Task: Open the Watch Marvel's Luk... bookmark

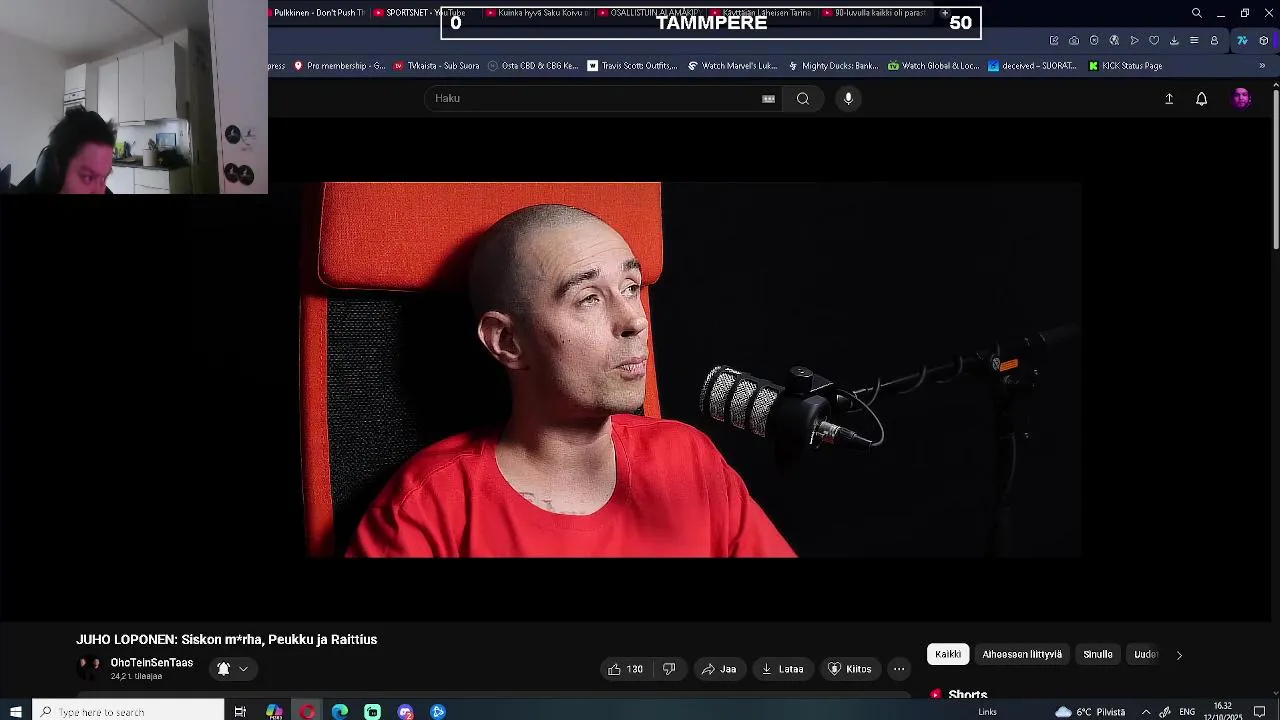Action: [x=732, y=66]
